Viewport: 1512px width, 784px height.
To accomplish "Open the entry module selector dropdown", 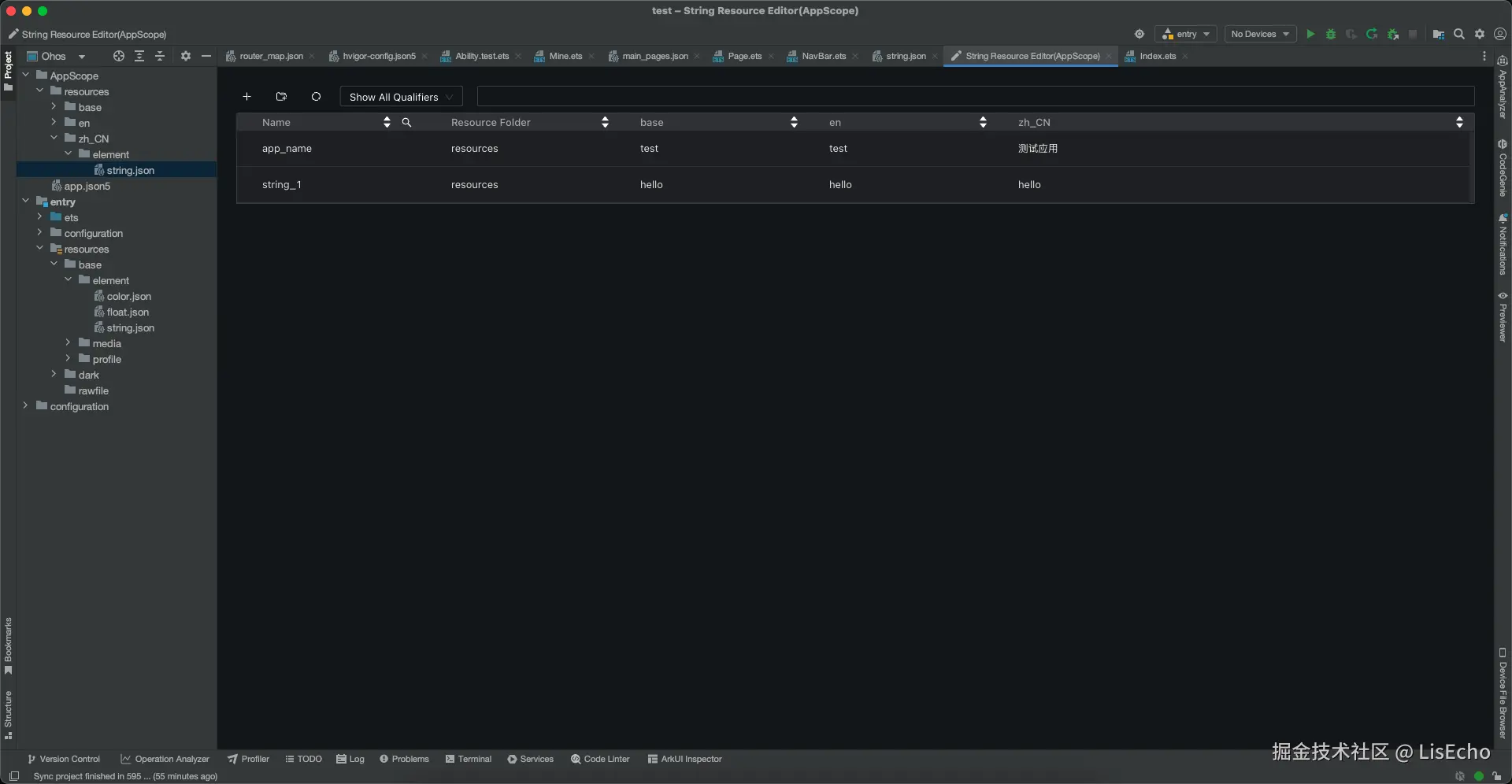I will (1186, 34).
